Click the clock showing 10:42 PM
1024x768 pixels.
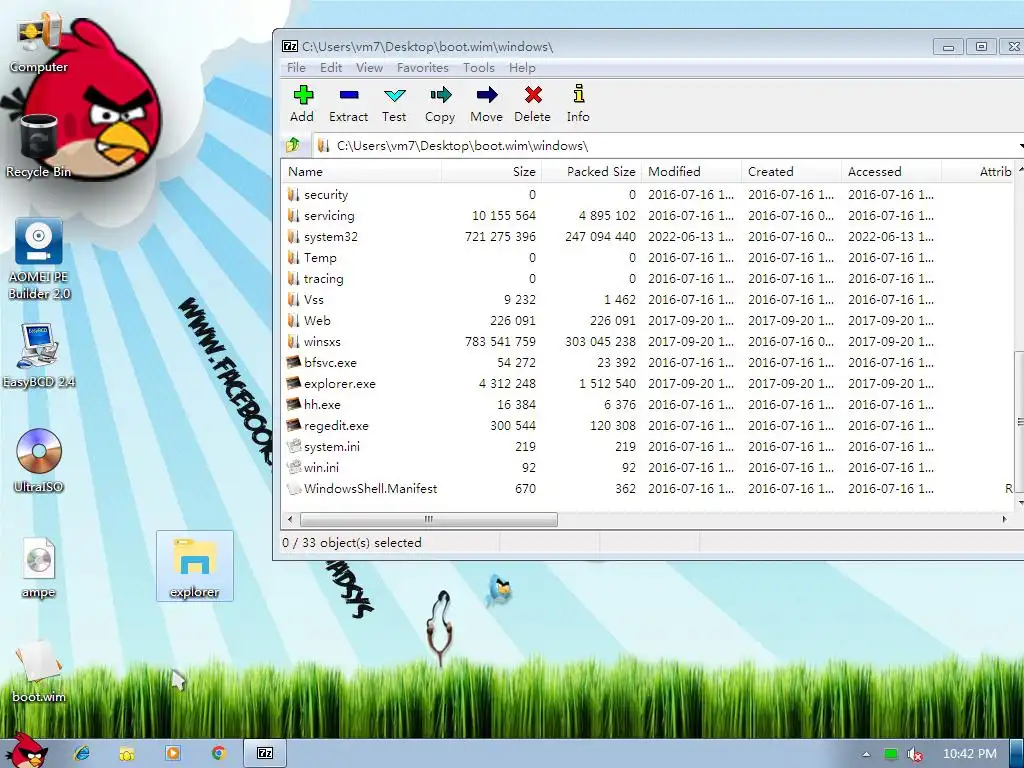(x=970, y=754)
